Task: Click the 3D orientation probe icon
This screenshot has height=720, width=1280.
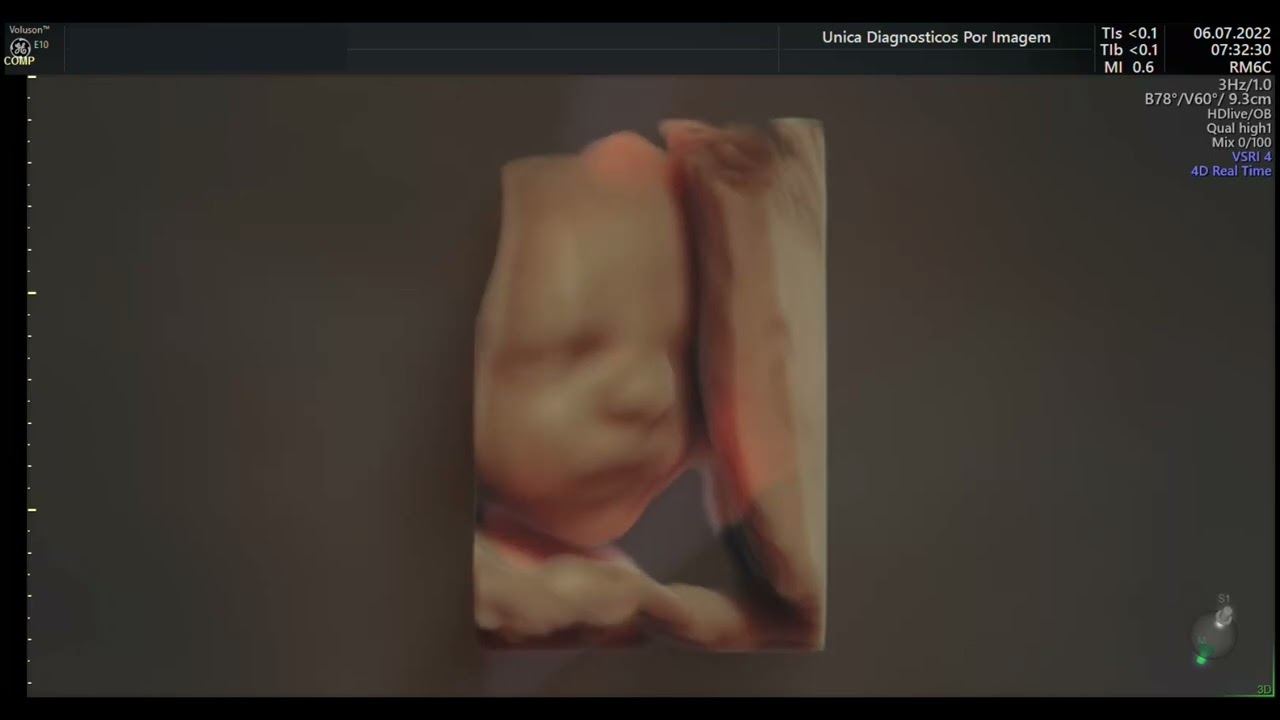Action: tap(1214, 630)
